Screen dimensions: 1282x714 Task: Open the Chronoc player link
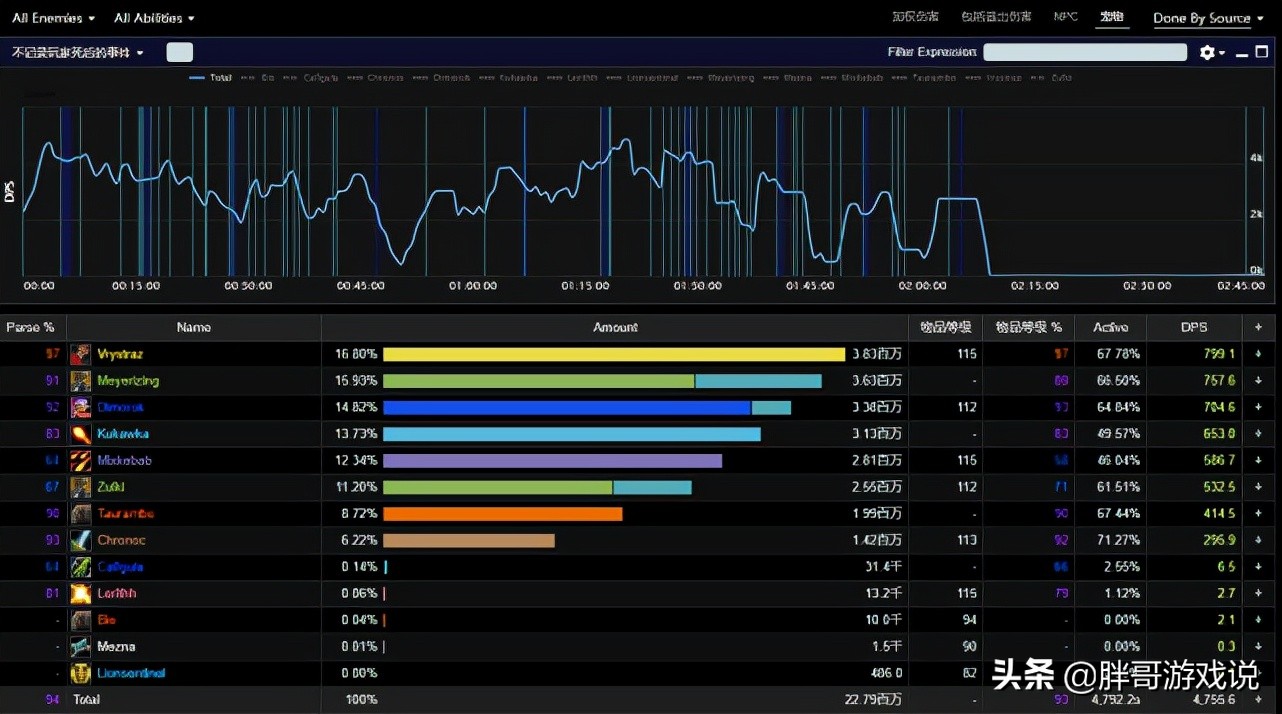[x=121, y=540]
